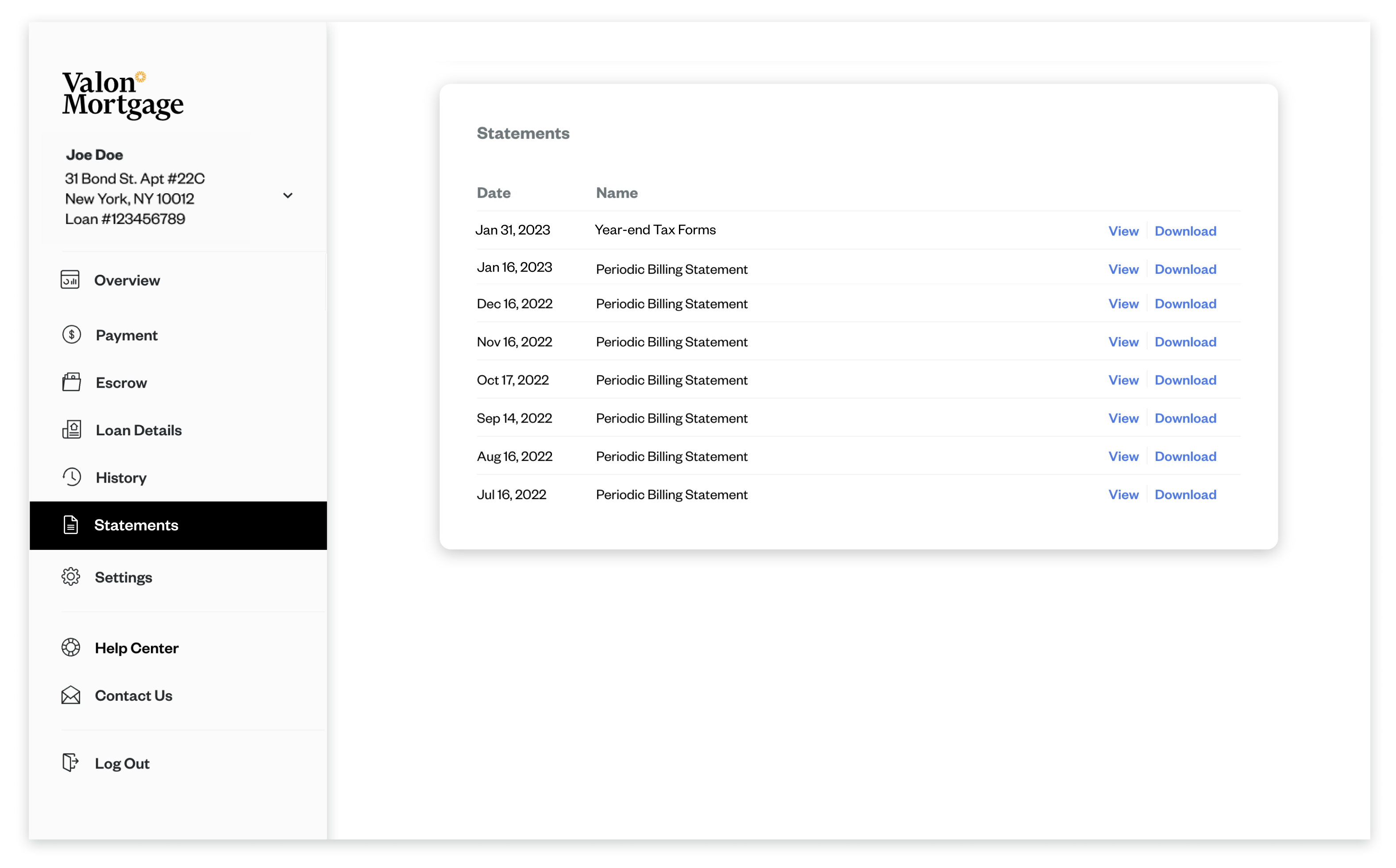The height and width of the screenshot is (868, 1396).
Task: Click the Loan Details document icon
Action: (x=72, y=430)
